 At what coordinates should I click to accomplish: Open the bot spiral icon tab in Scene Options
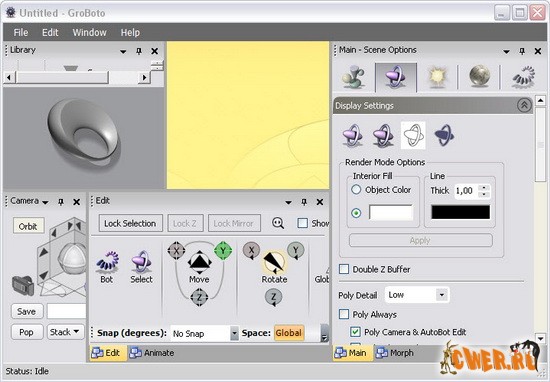pos(523,76)
